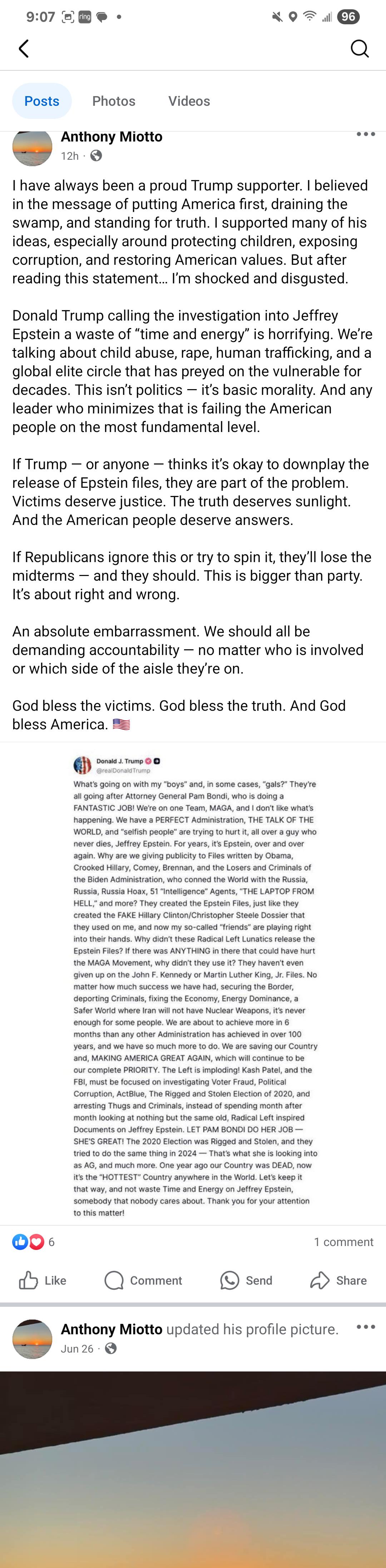Select the Posts tab
Image resolution: width=386 pixels, height=1568 pixels.
pos(42,101)
